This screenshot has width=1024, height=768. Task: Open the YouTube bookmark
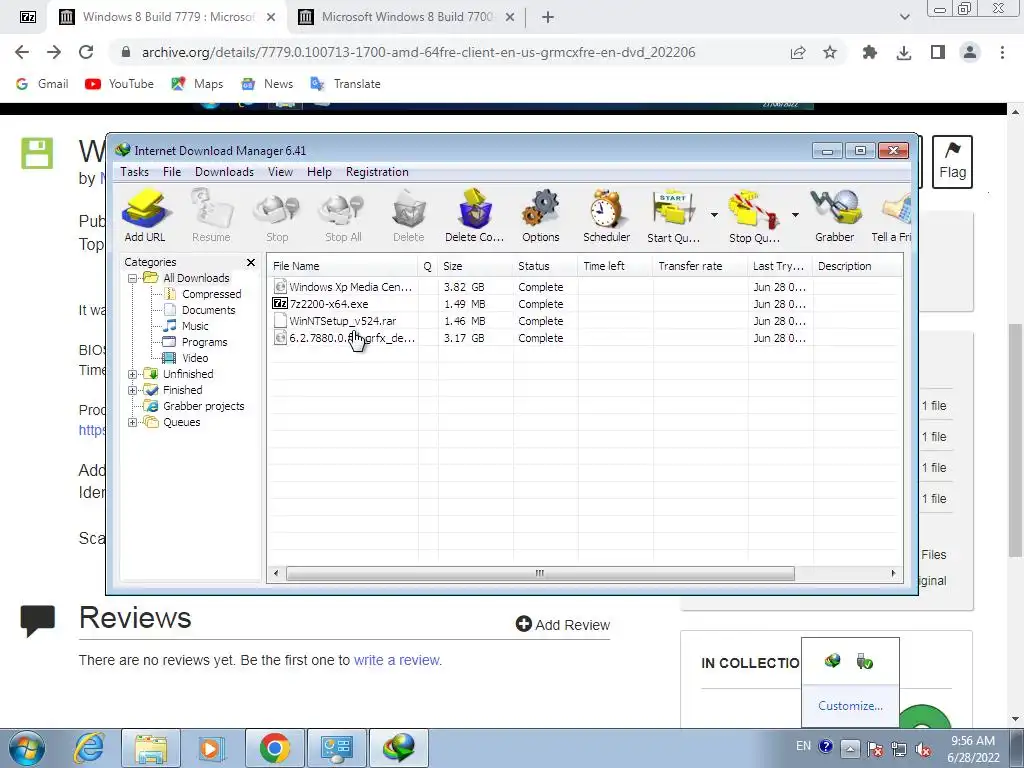click(120, 84)
